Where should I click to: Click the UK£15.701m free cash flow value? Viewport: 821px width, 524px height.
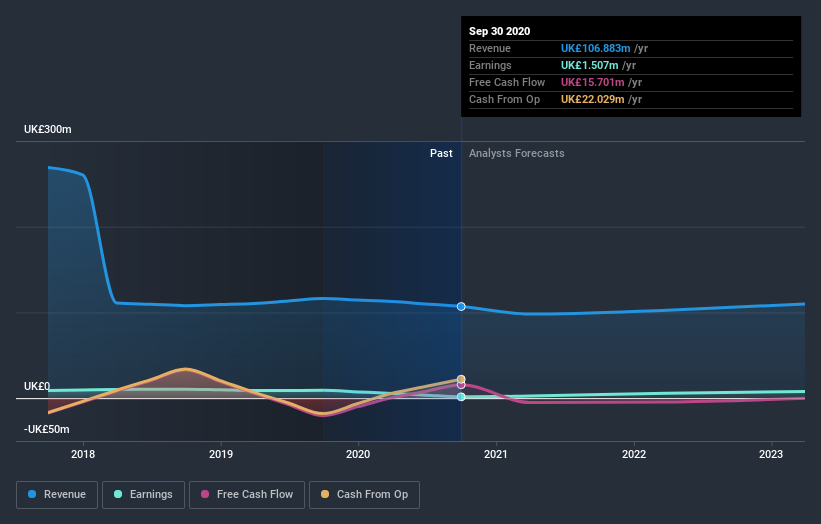coord(592,82)
